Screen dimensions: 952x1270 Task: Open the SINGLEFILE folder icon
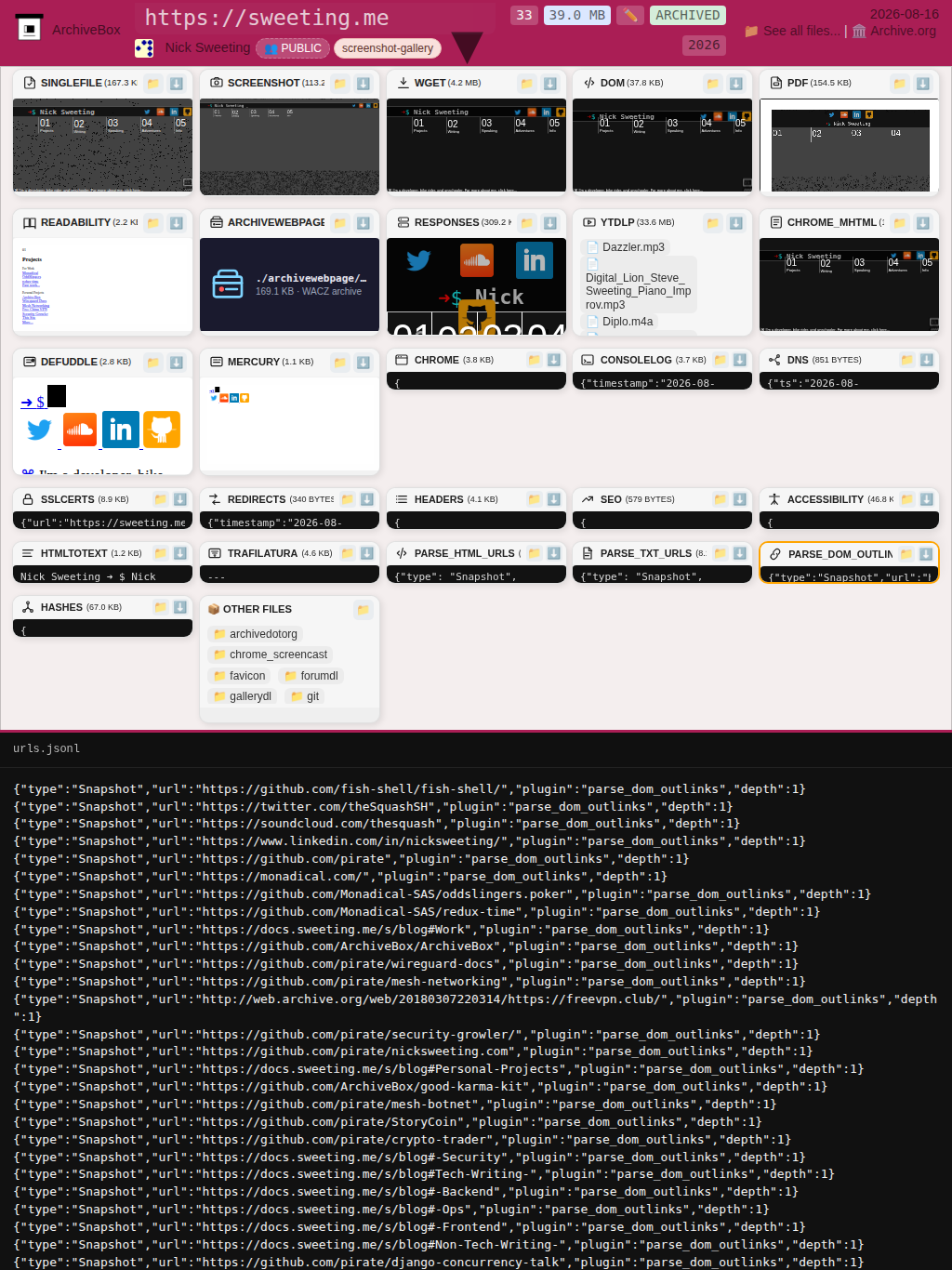tap(154, 84)
